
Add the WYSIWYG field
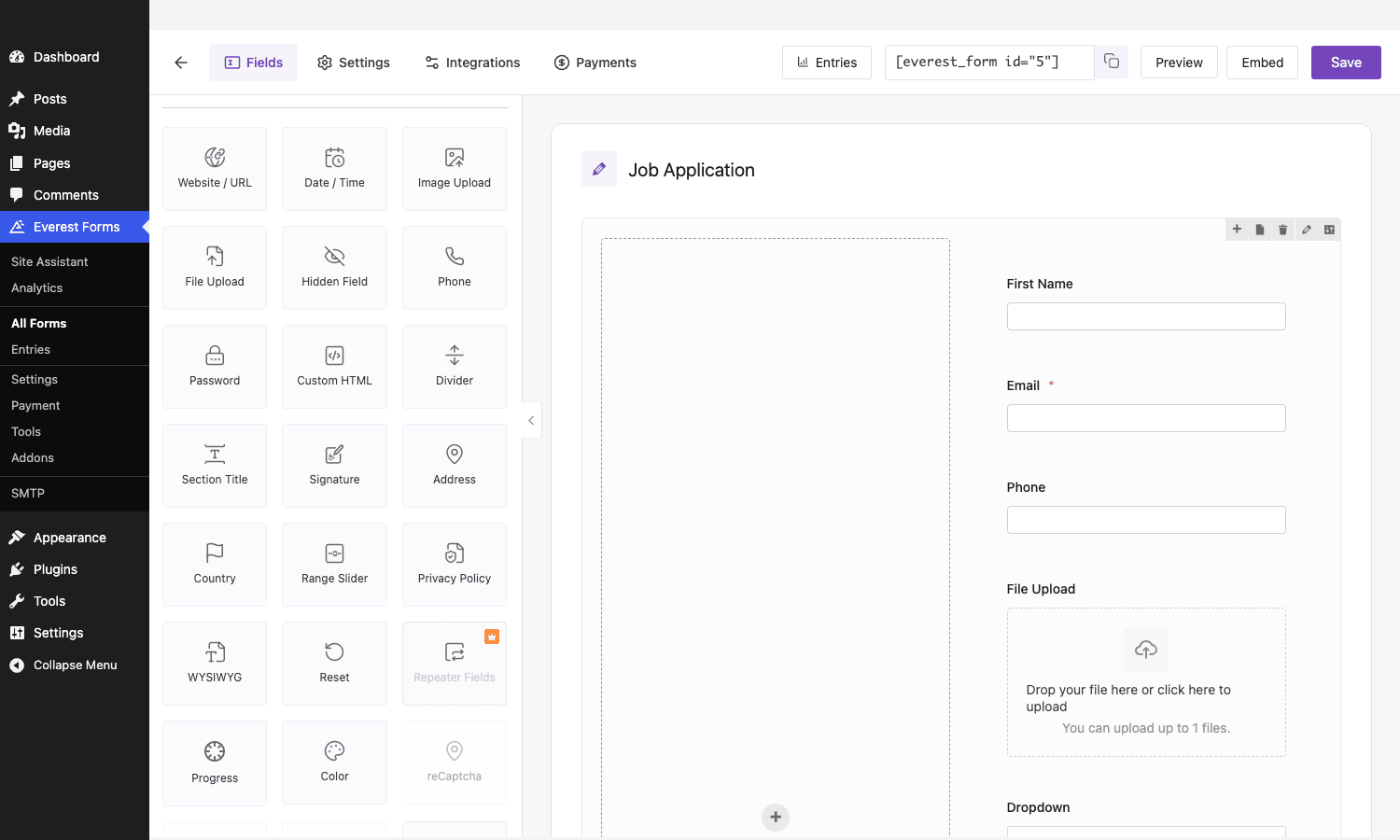tap(215, 664)
